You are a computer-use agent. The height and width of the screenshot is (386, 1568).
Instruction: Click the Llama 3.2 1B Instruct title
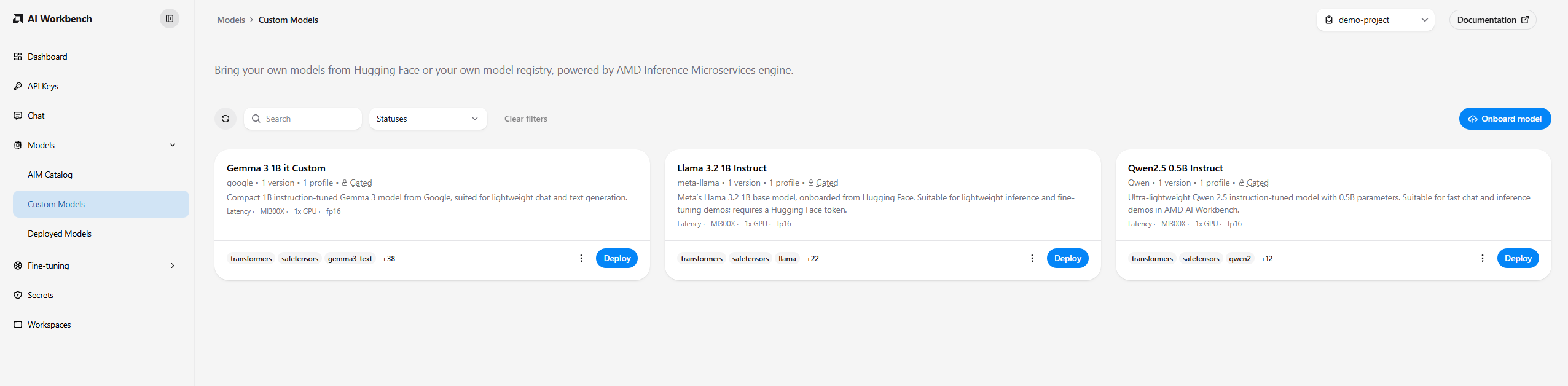(722, 168)
